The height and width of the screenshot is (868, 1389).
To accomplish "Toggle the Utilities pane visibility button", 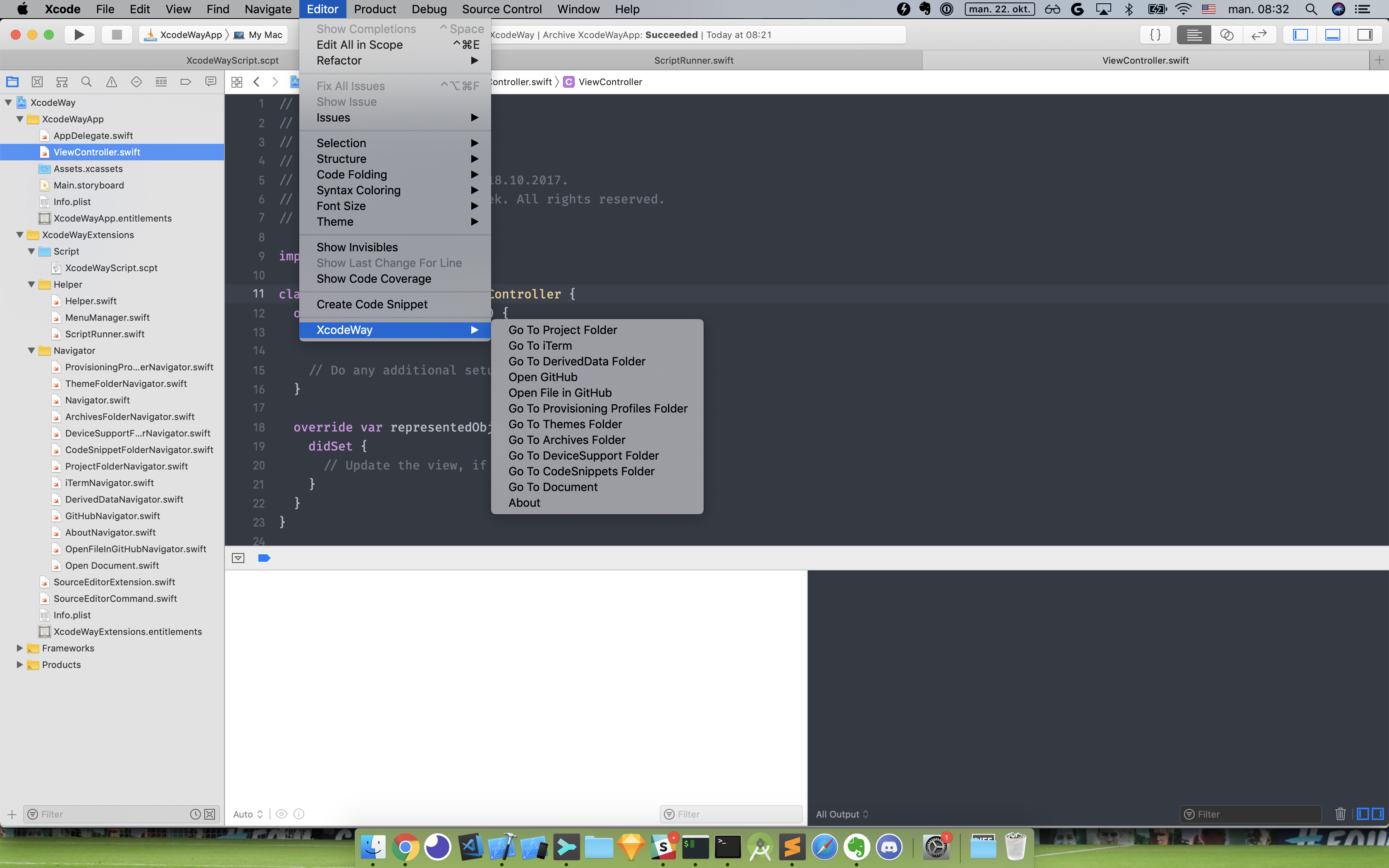I will point(1364,35).
